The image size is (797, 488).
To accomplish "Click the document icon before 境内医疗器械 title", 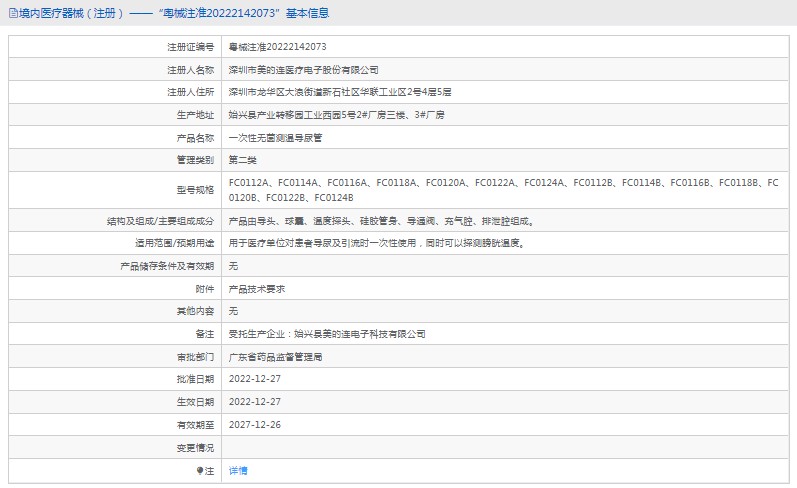I will [x=13, y=13].
